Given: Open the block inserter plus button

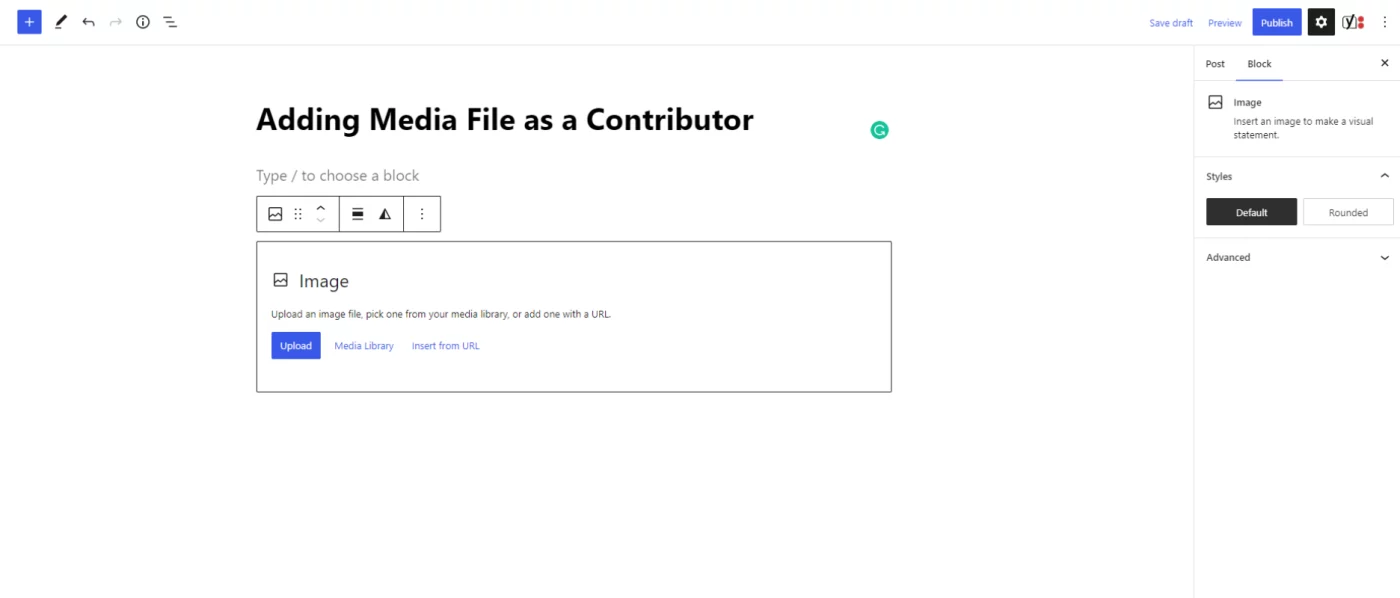Looking at the screenshot, I should [x=29, y=22].
